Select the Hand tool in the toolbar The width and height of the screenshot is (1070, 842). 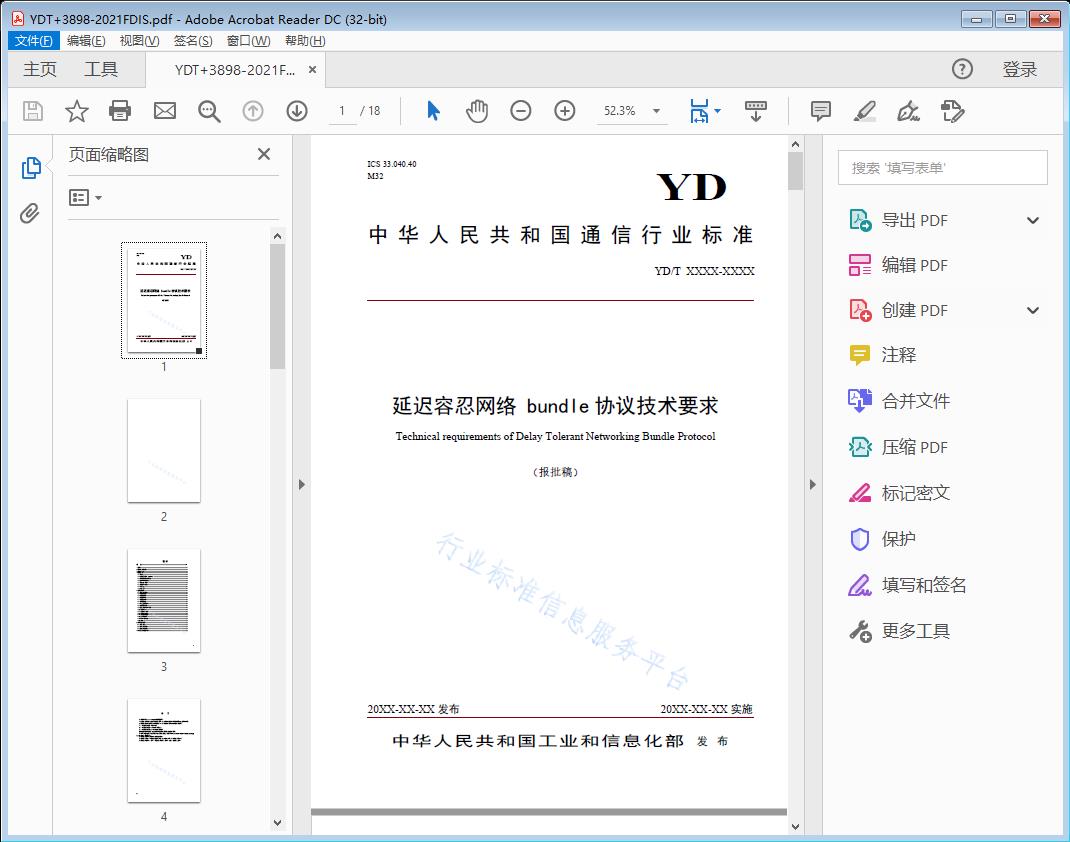tap(477, 111)
